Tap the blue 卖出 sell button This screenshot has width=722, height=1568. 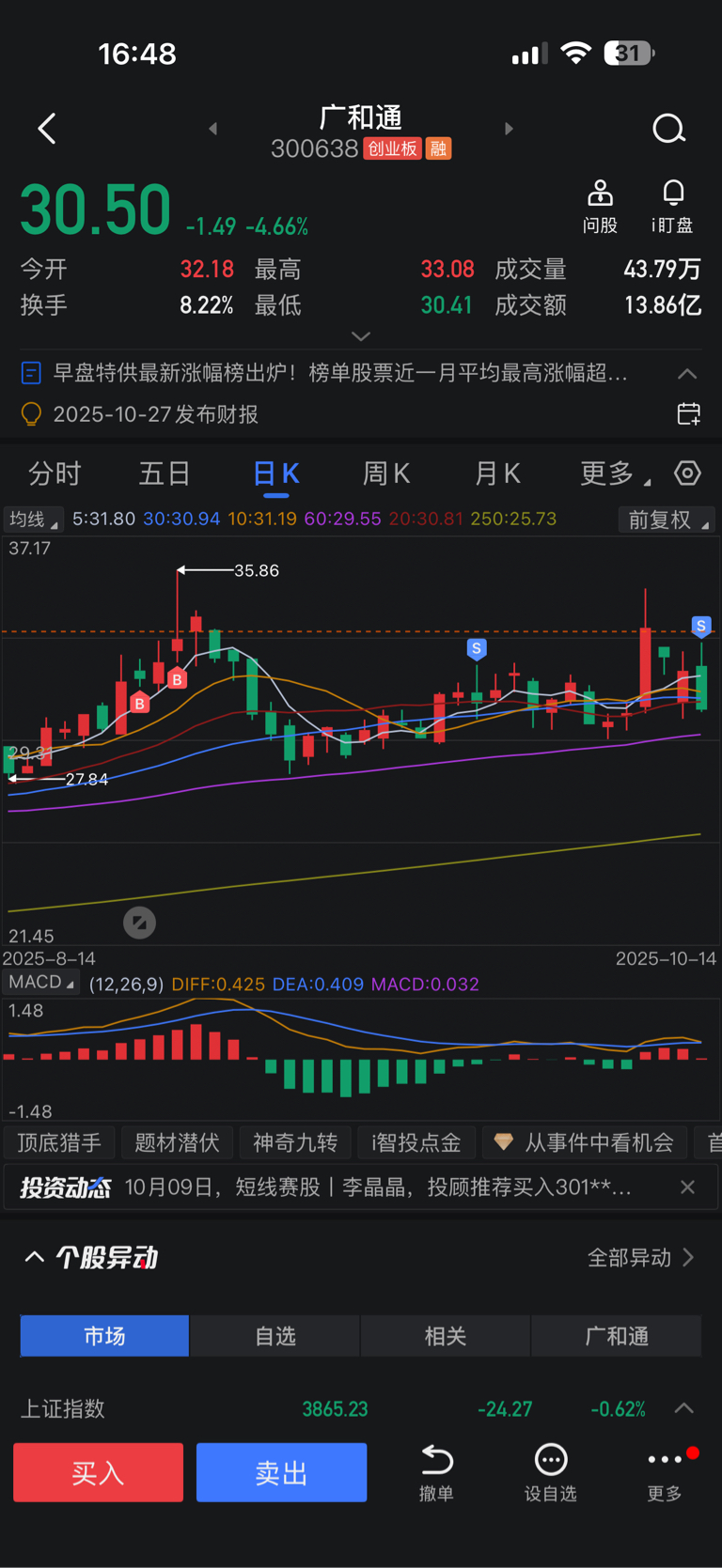click(x=281, y=1472)
